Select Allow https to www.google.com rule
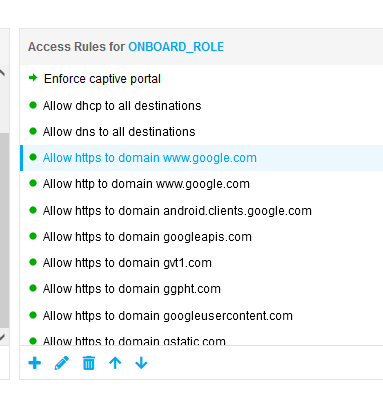Screen dimensions: 383x410 coord(201,158)
